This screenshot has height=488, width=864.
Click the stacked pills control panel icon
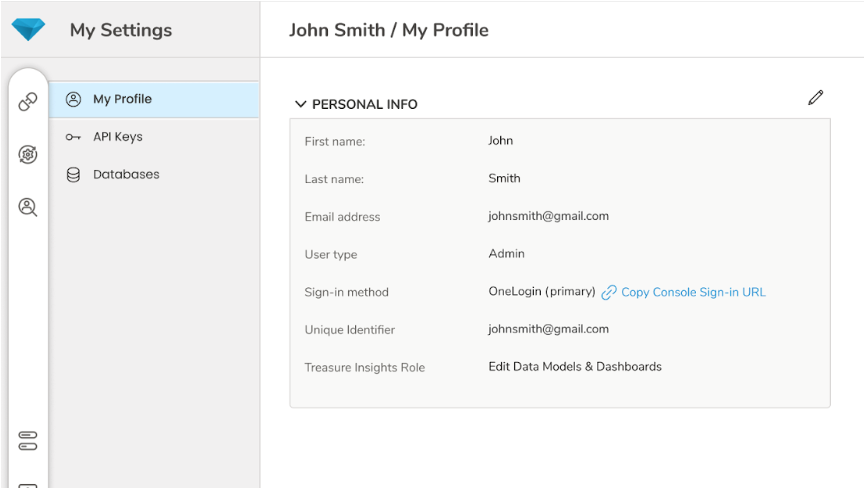tap(28, 441)
